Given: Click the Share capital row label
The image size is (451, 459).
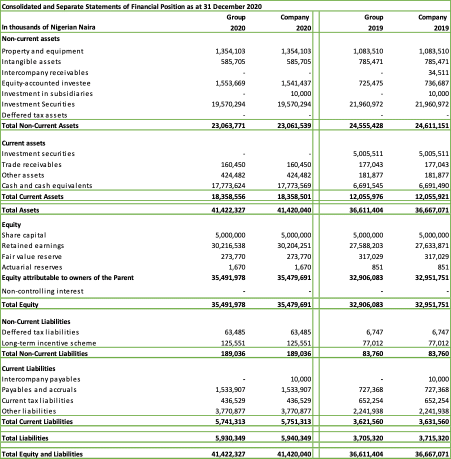Looking at the screenshot, I should pos(24,235).
